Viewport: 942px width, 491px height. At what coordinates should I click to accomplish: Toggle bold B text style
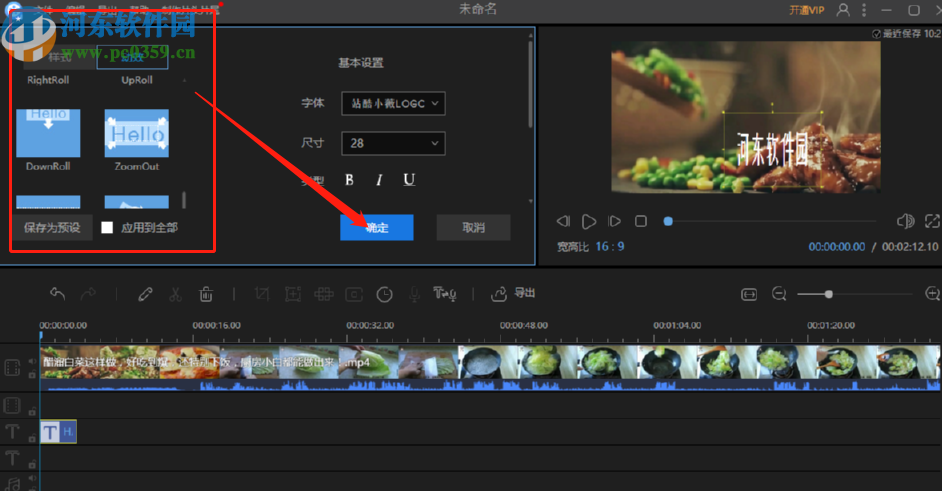pyautogui.click(x=349, y=180)
